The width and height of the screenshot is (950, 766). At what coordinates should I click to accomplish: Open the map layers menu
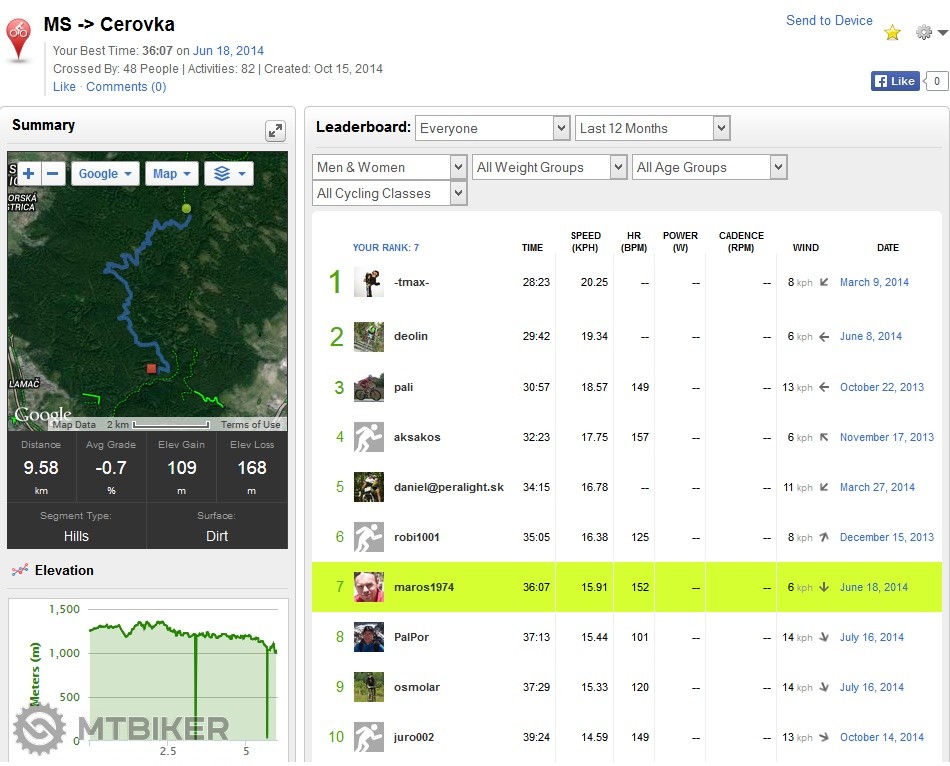[x=229, y=174]
